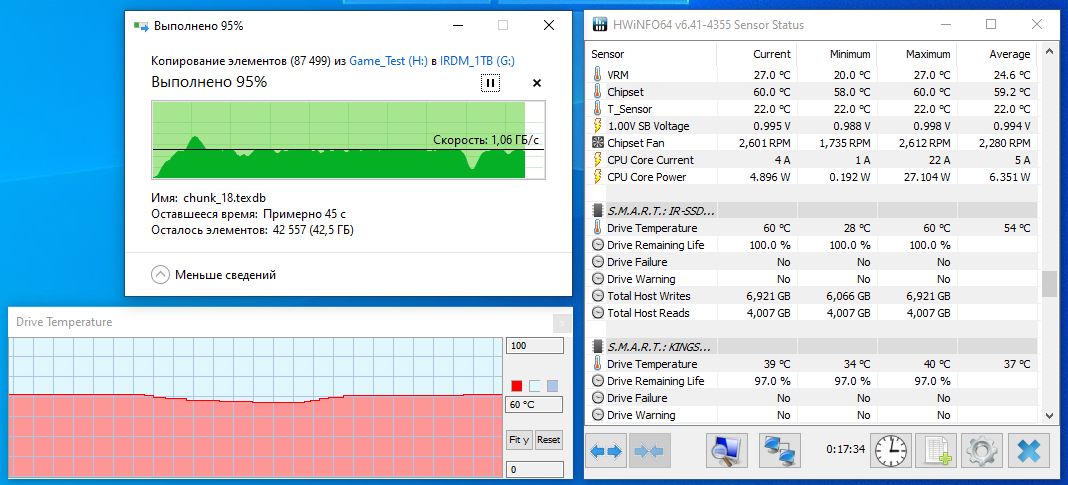Collapse details via Меньше сведений
Image resolution: width=1068 pixels, height=485 pixels.
[x=214, y=275]
